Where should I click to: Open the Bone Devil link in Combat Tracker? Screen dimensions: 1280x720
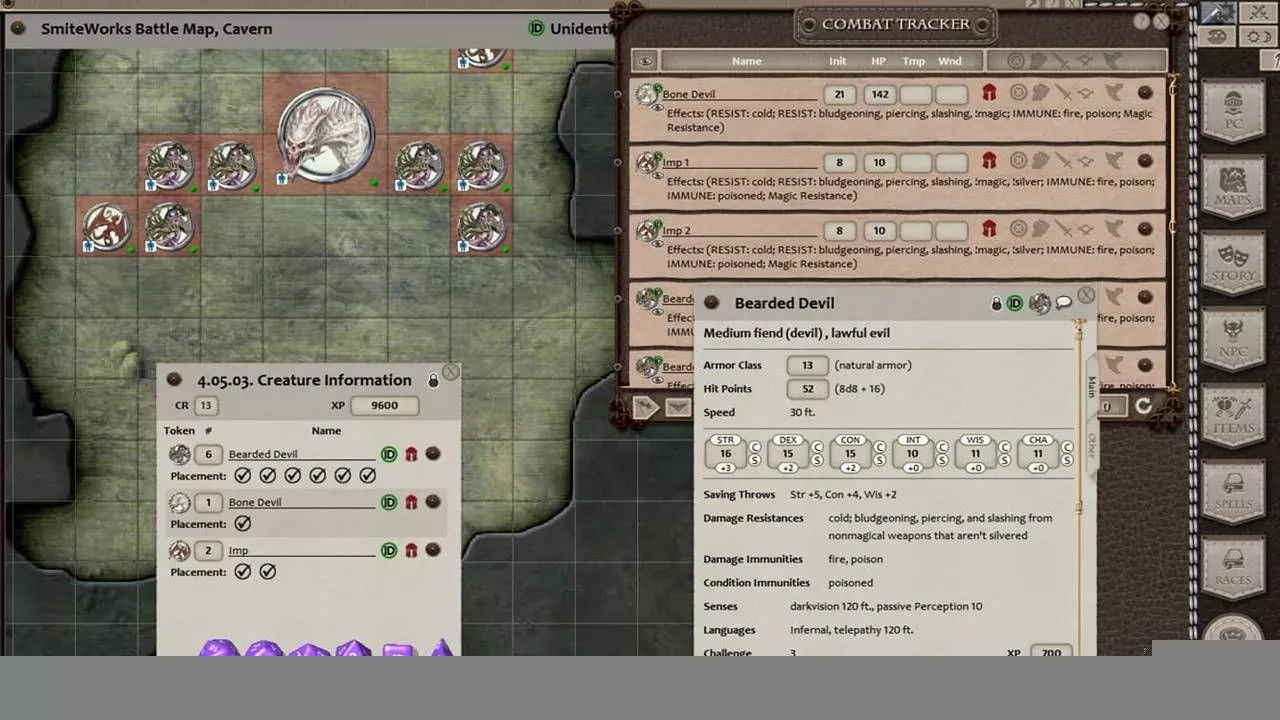tap(1145, 93)
